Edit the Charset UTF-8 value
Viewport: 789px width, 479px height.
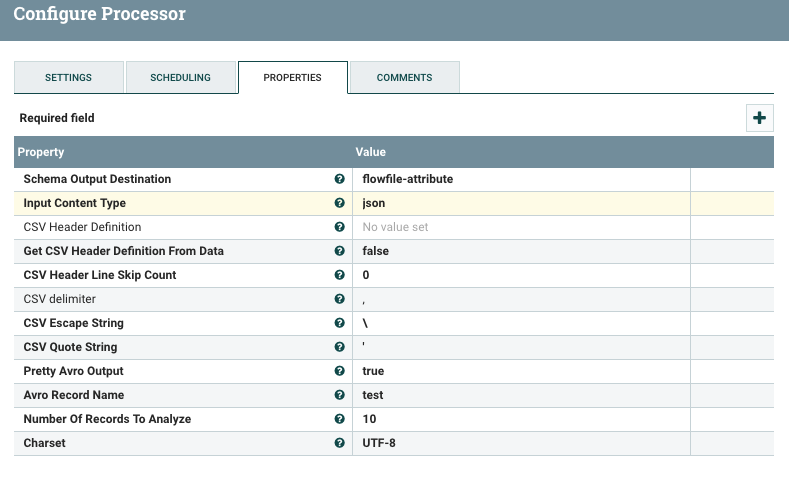click(x=520, y=443)
